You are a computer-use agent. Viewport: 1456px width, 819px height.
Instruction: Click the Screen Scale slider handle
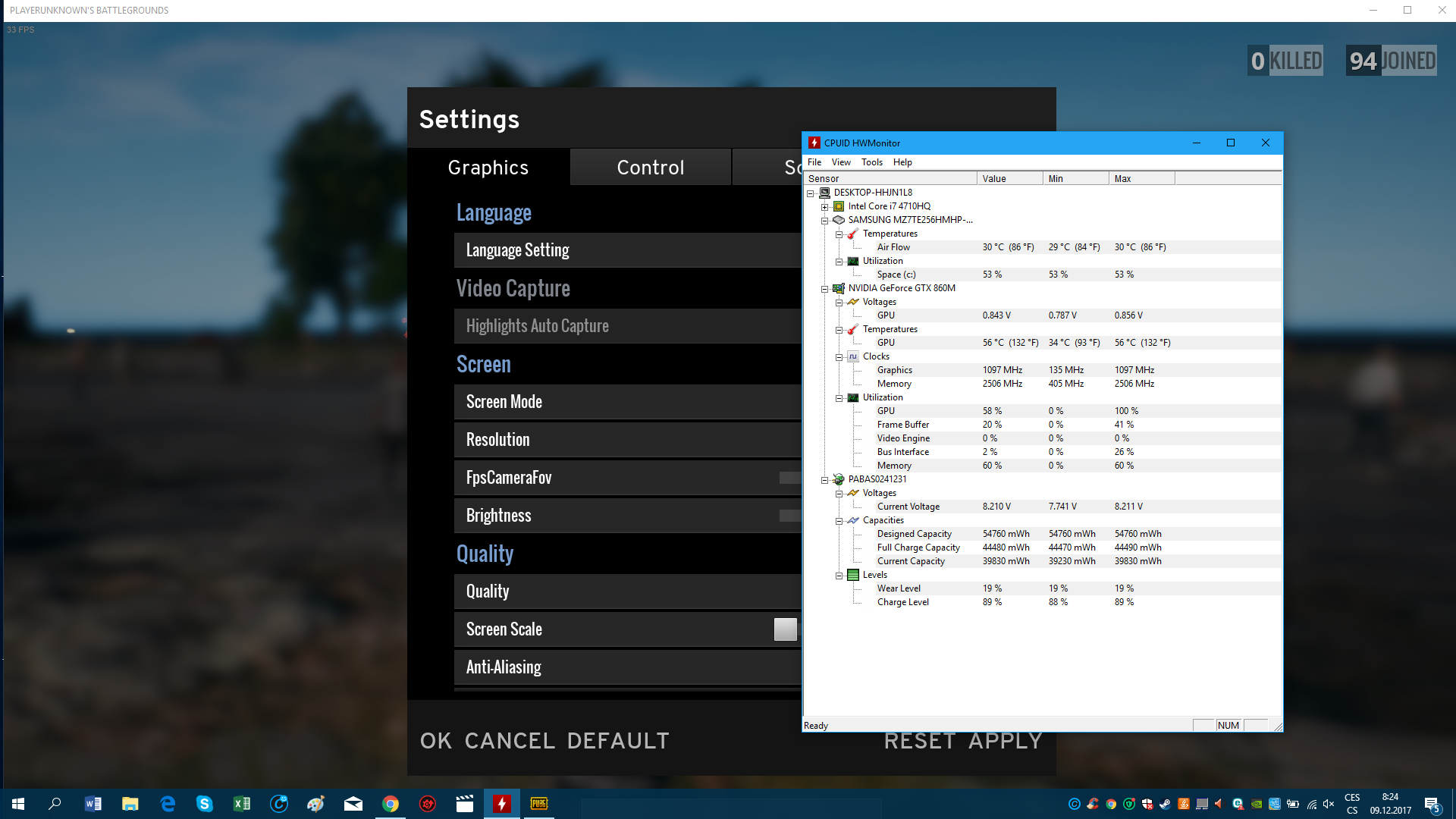tap(786, 629)
